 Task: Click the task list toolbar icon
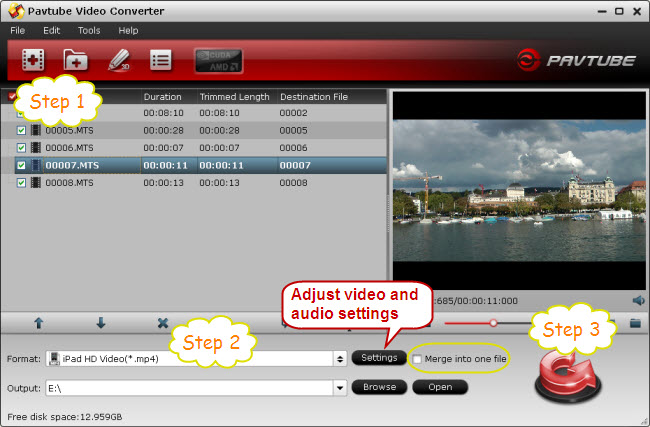(161, 61)
